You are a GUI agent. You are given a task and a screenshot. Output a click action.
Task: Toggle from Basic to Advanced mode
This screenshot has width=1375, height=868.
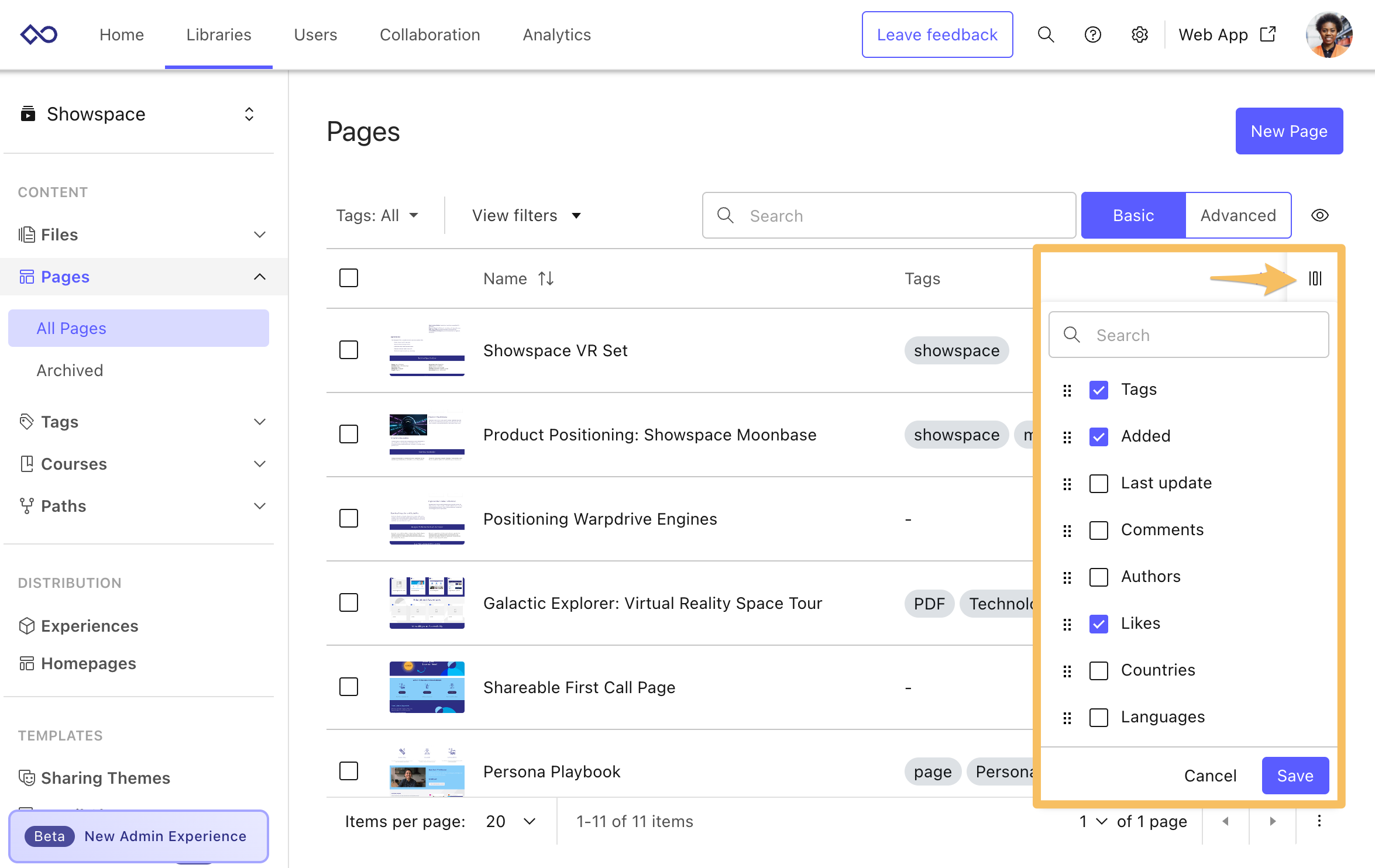1238,215
